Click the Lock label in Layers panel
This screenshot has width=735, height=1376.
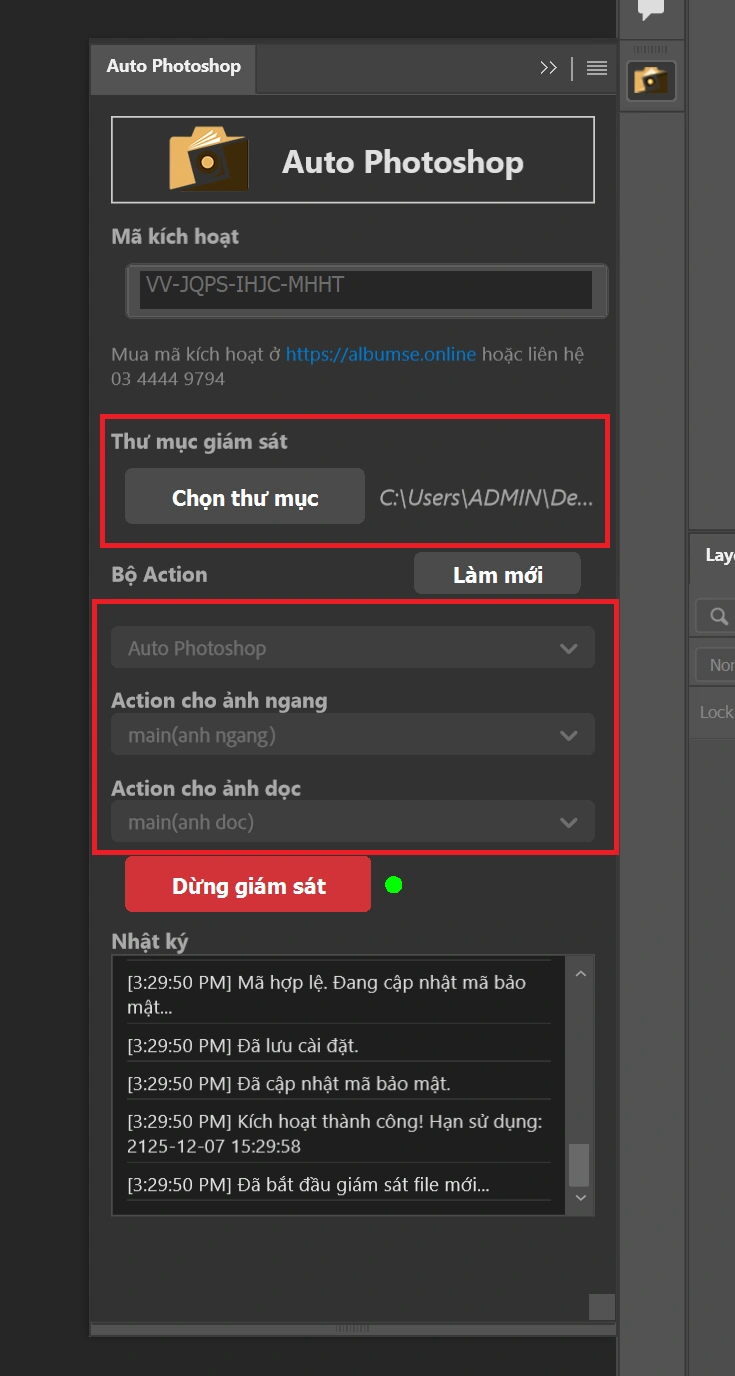tap(716, 712)
